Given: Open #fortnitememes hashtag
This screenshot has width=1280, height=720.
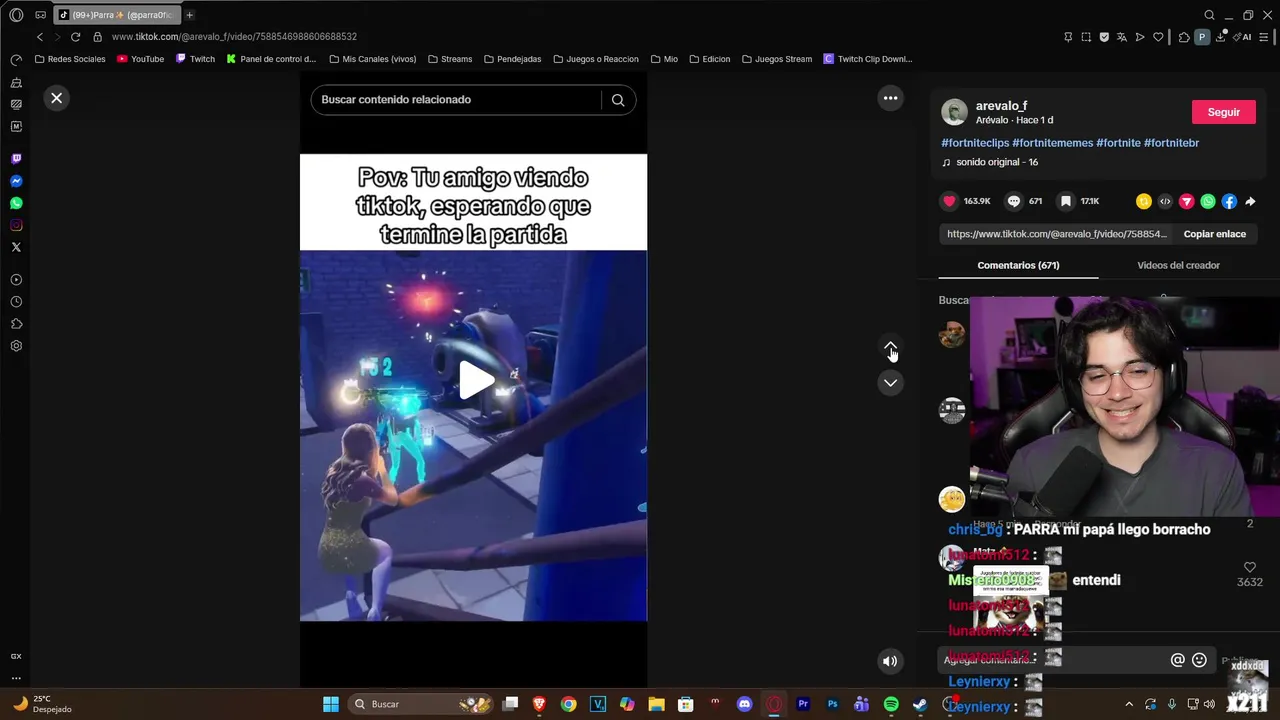Looking at the screenshot, I should (1053, 143).
